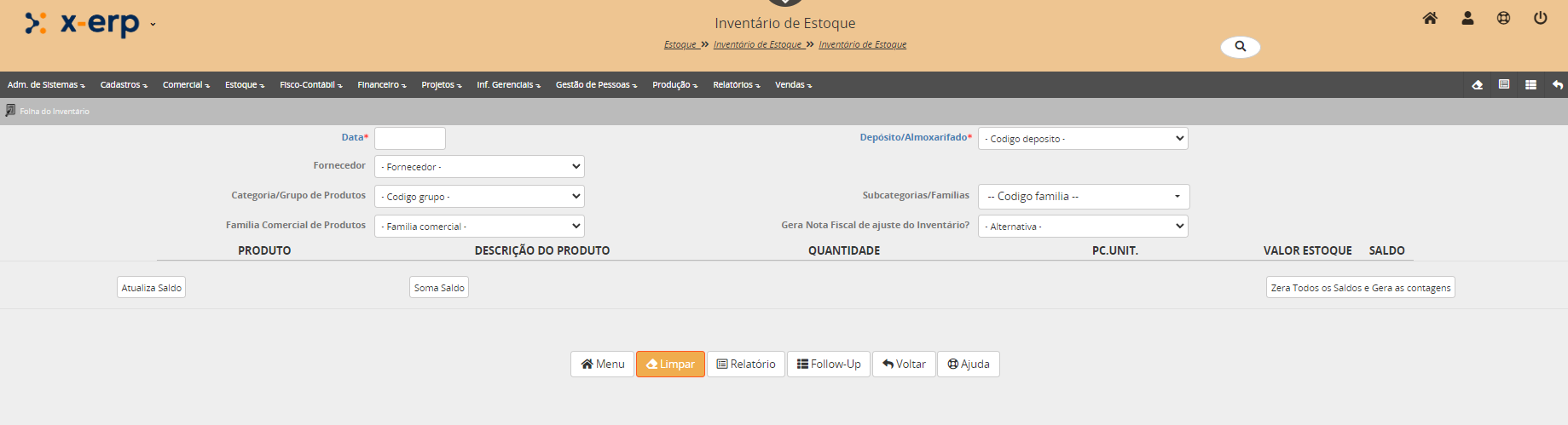The height and width of the screenshot is (425, 1568).
Task: Click the home icon in header
Action: coord(1430,18)
